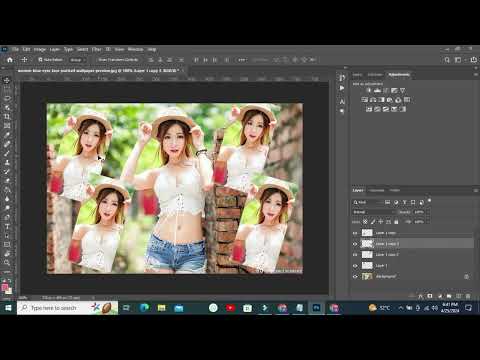Toggle lock all padlock
Viewport: 480px width, 360px height.
click(396, 222)
